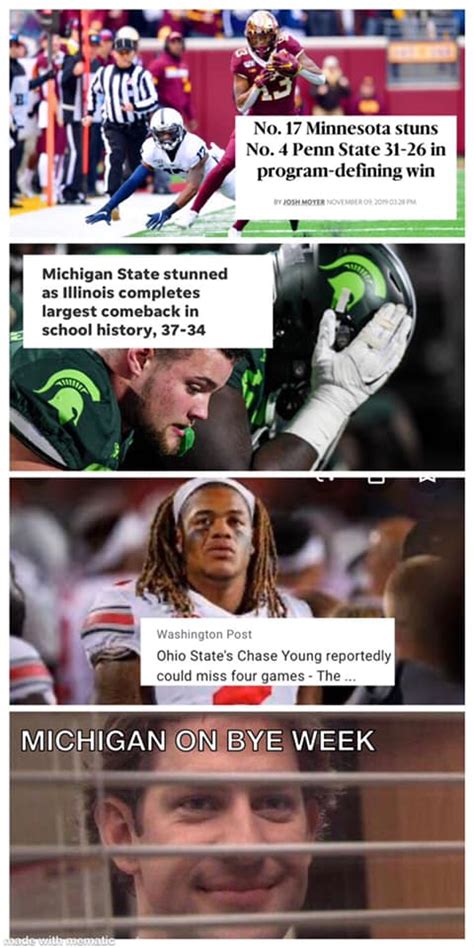Select the Michigan State players photo
This screenshot has width=474, height=948.
click(x=237, y=357)
